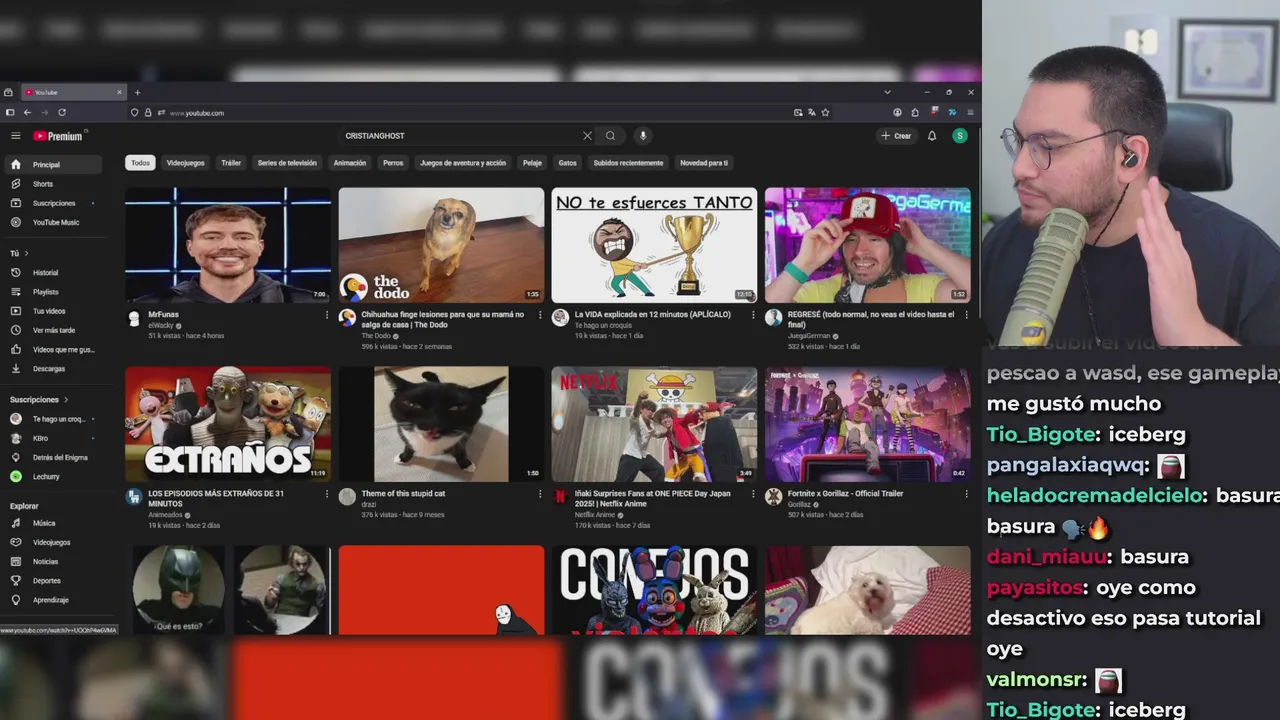The image size is (1280, 720).
Task: Open browser application hamburger menu
Action: [970, 113]
